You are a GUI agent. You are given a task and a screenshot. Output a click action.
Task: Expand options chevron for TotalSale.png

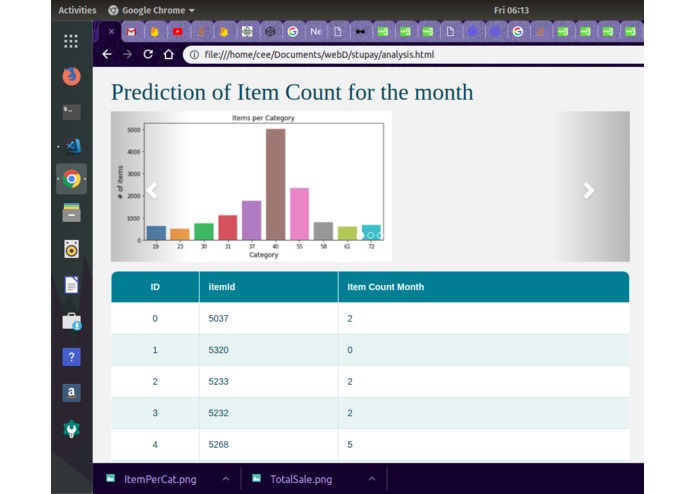click(x=372, y=478)
